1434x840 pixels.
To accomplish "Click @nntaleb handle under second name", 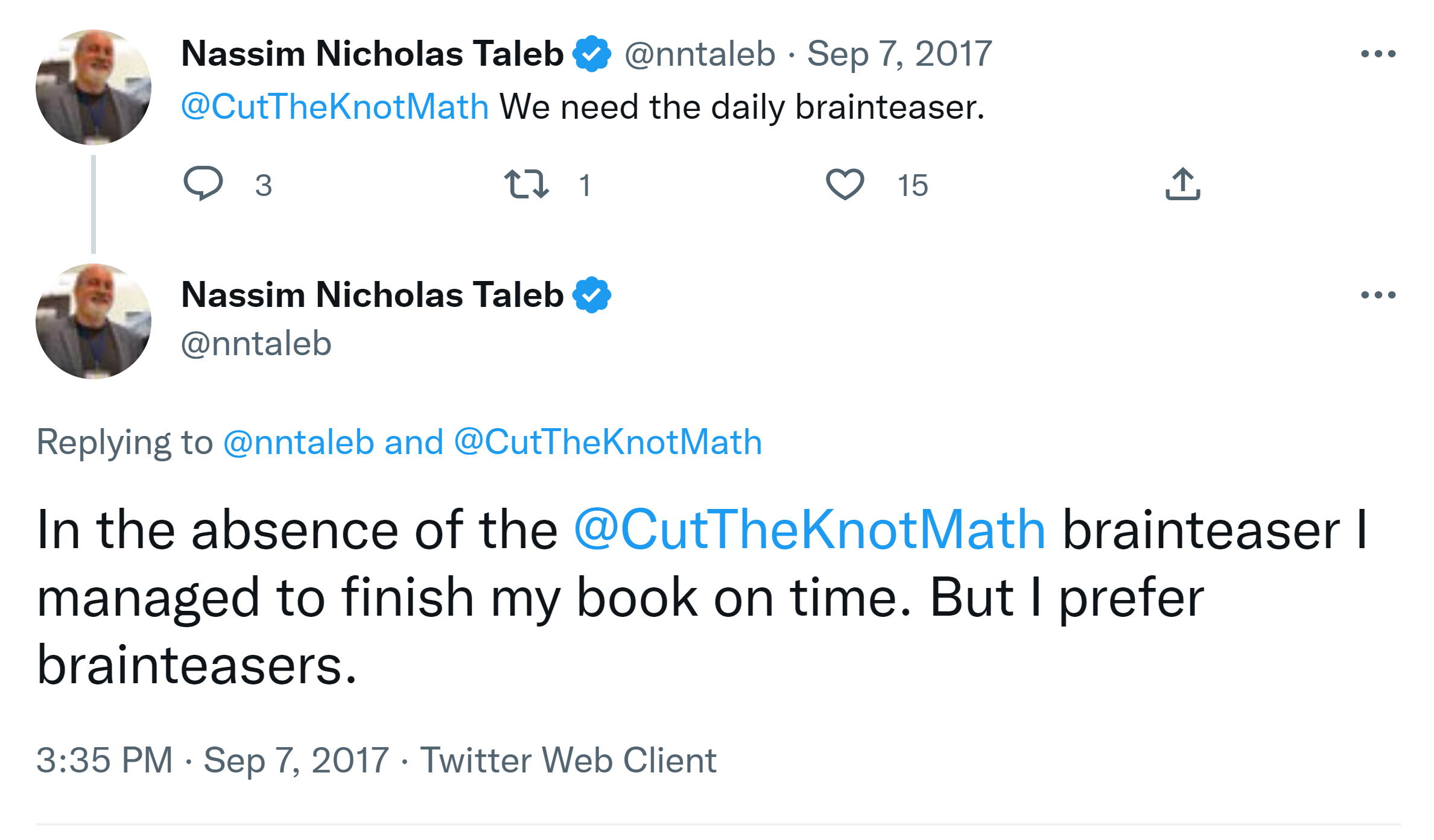I will [x=256, y=344].
